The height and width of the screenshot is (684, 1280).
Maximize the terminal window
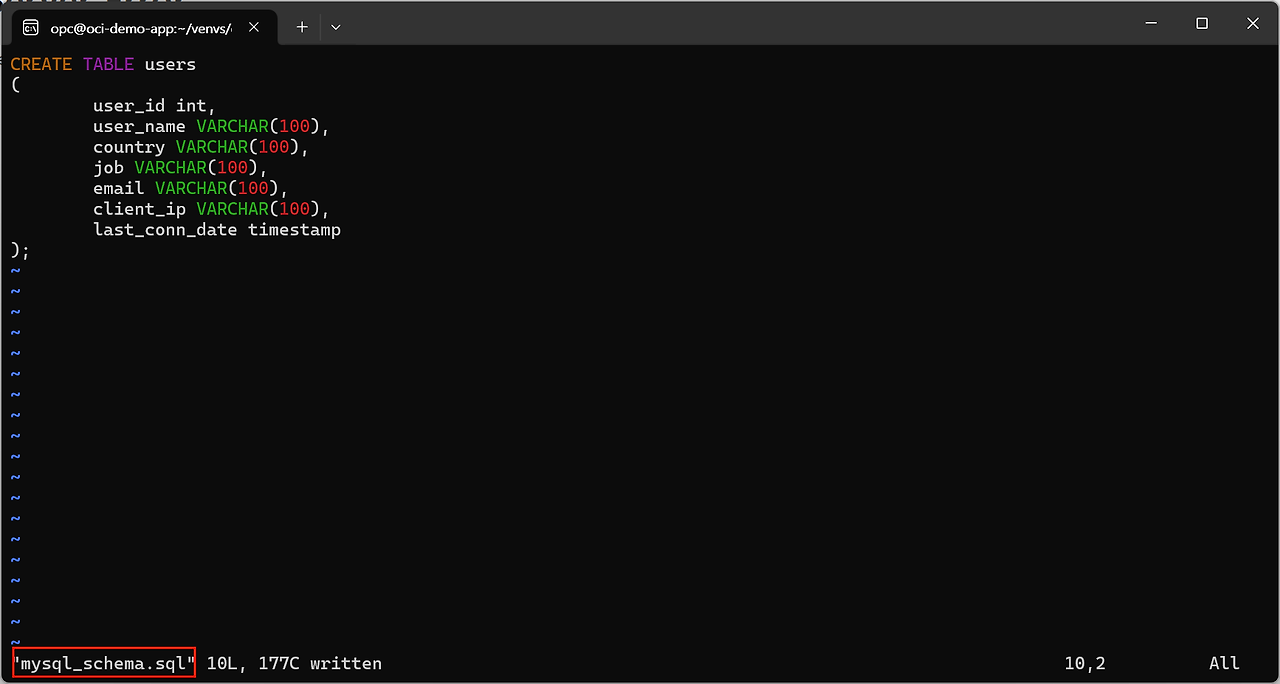pos(1202,24)
